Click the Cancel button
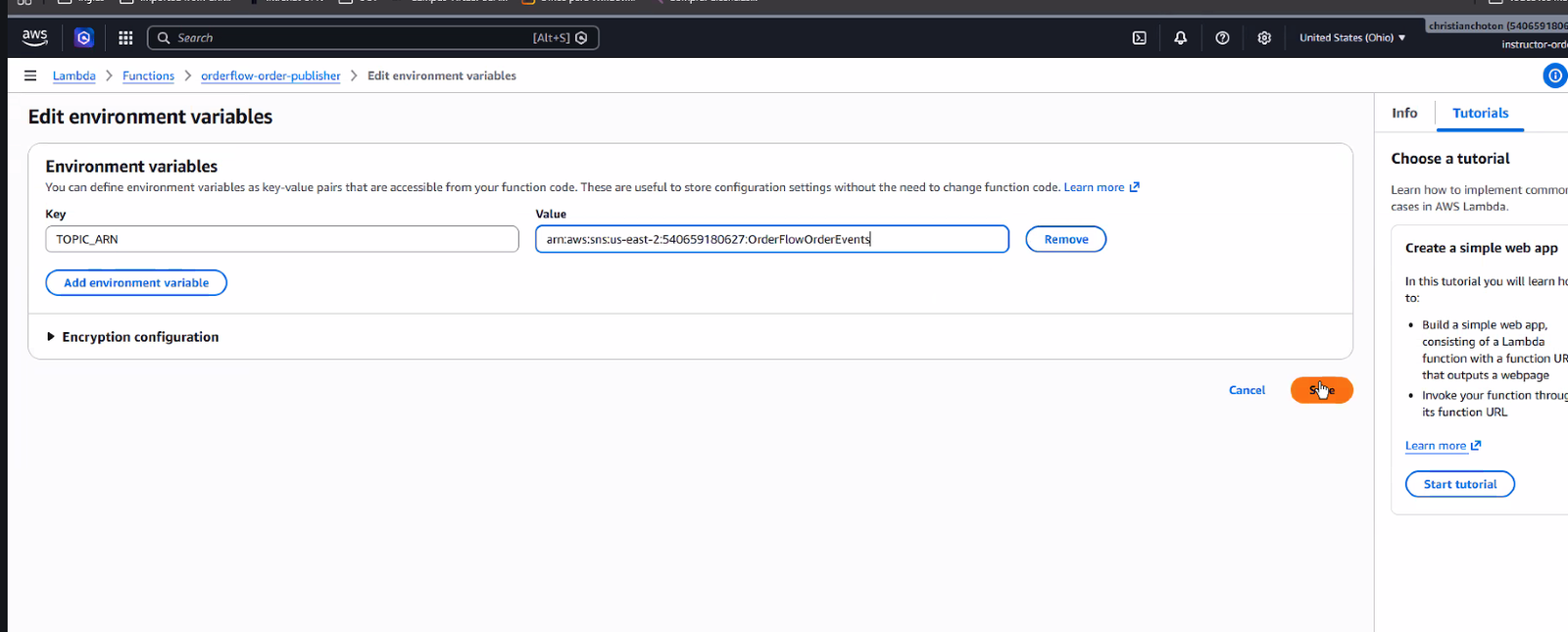The image size is (1568, 632). (x=1247, y=390)
